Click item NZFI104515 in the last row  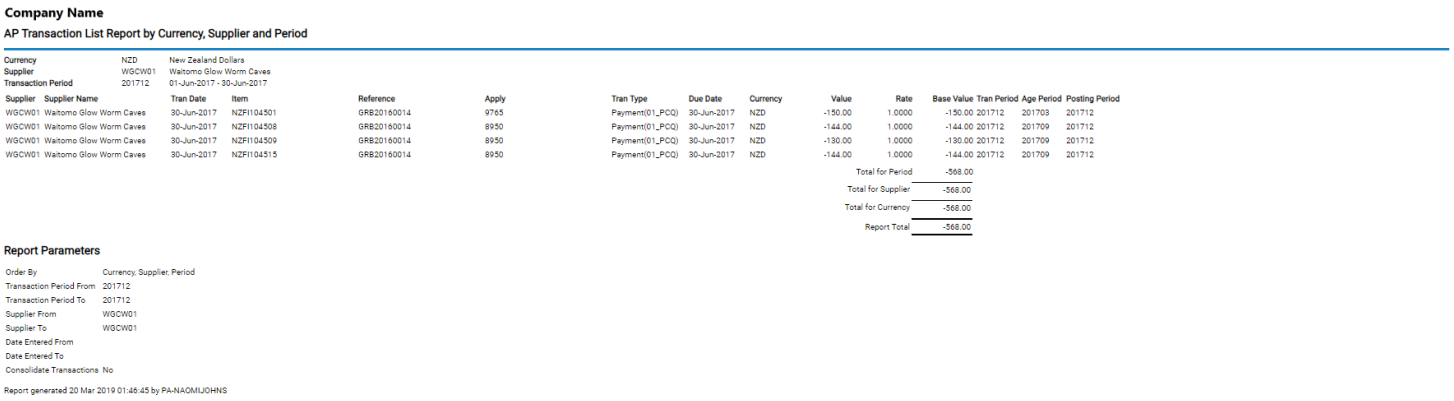pos(254,155)
